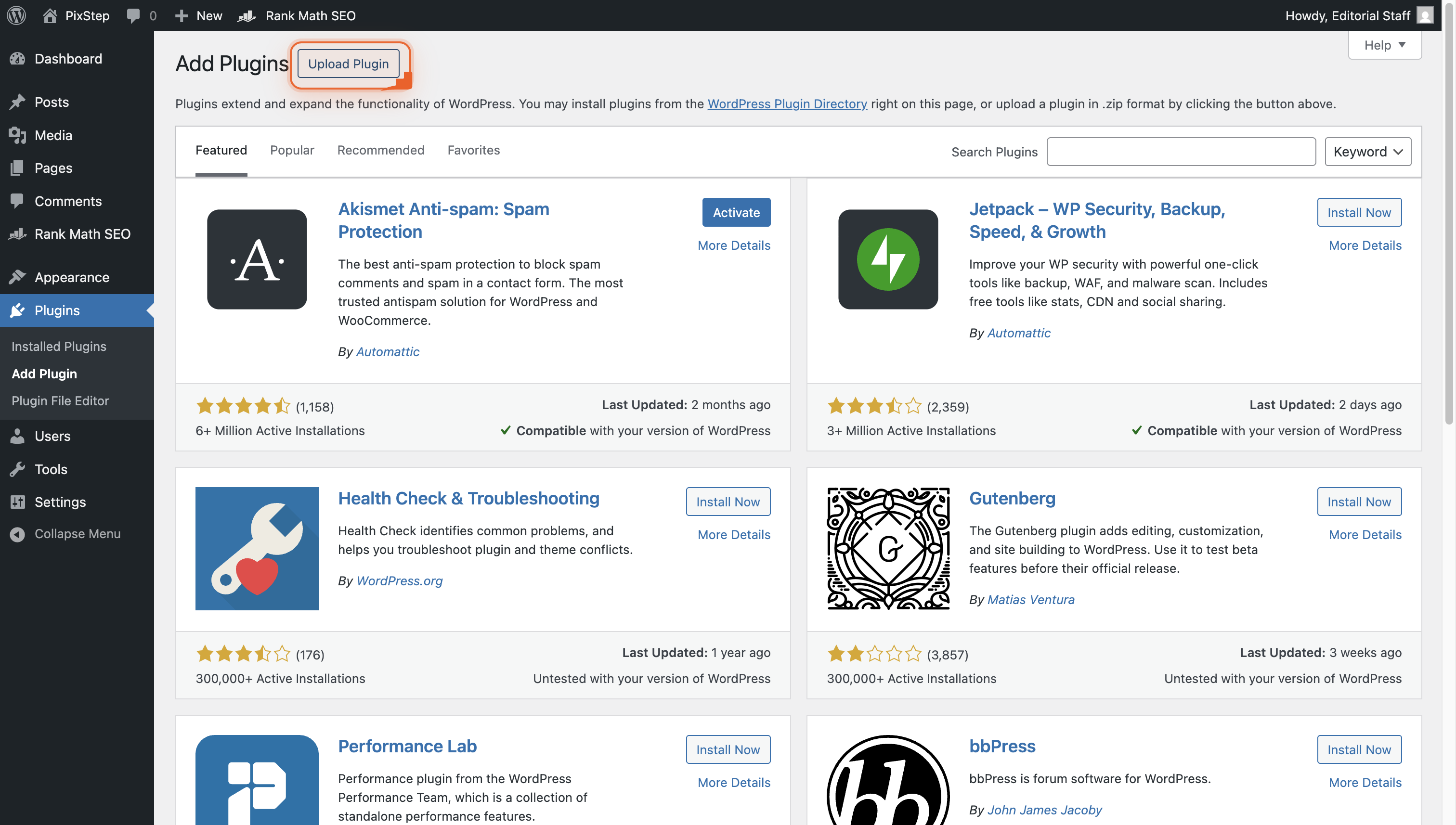Click the Rank Math SEO icon in toolbar
This screenshot has height=825, width=1456.
tap(247, 15)
